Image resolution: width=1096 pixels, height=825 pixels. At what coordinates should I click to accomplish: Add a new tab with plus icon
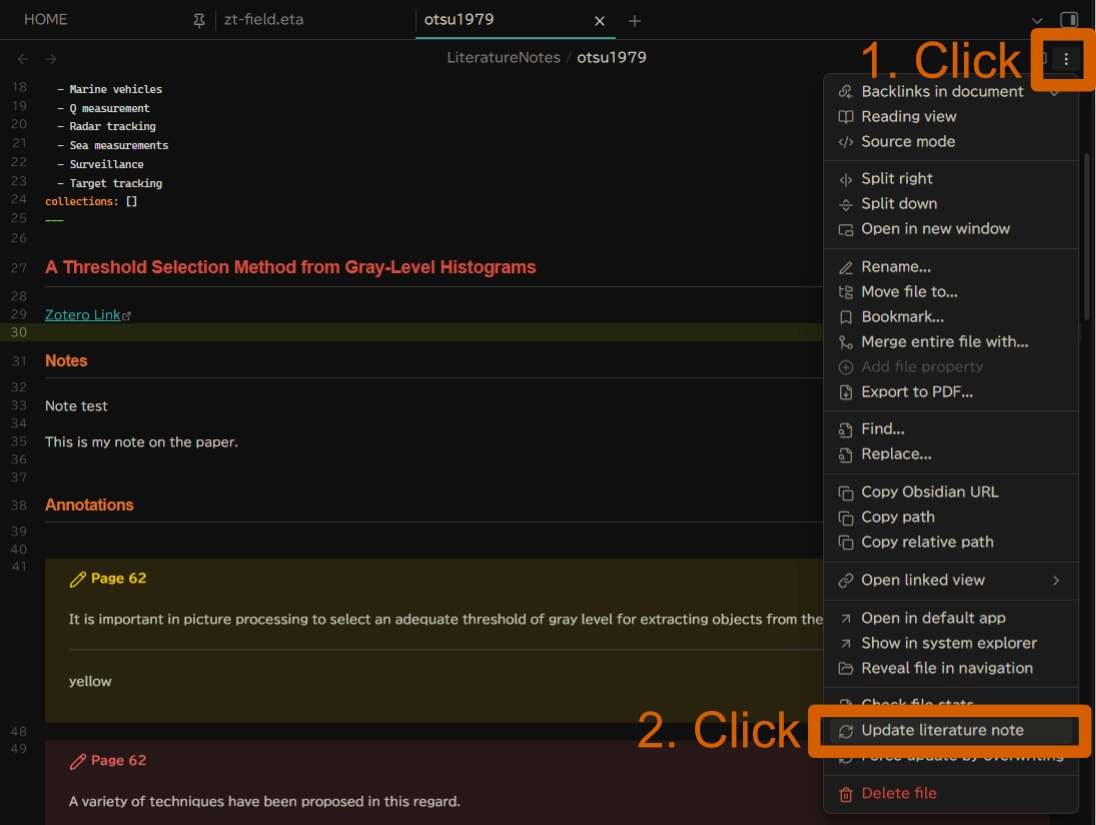[634, 21]
